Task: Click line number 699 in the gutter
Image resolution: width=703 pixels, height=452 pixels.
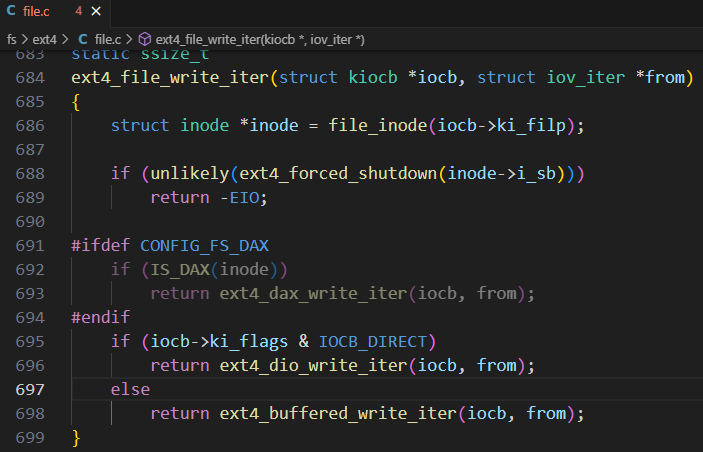Action: (x=30, y=438)
